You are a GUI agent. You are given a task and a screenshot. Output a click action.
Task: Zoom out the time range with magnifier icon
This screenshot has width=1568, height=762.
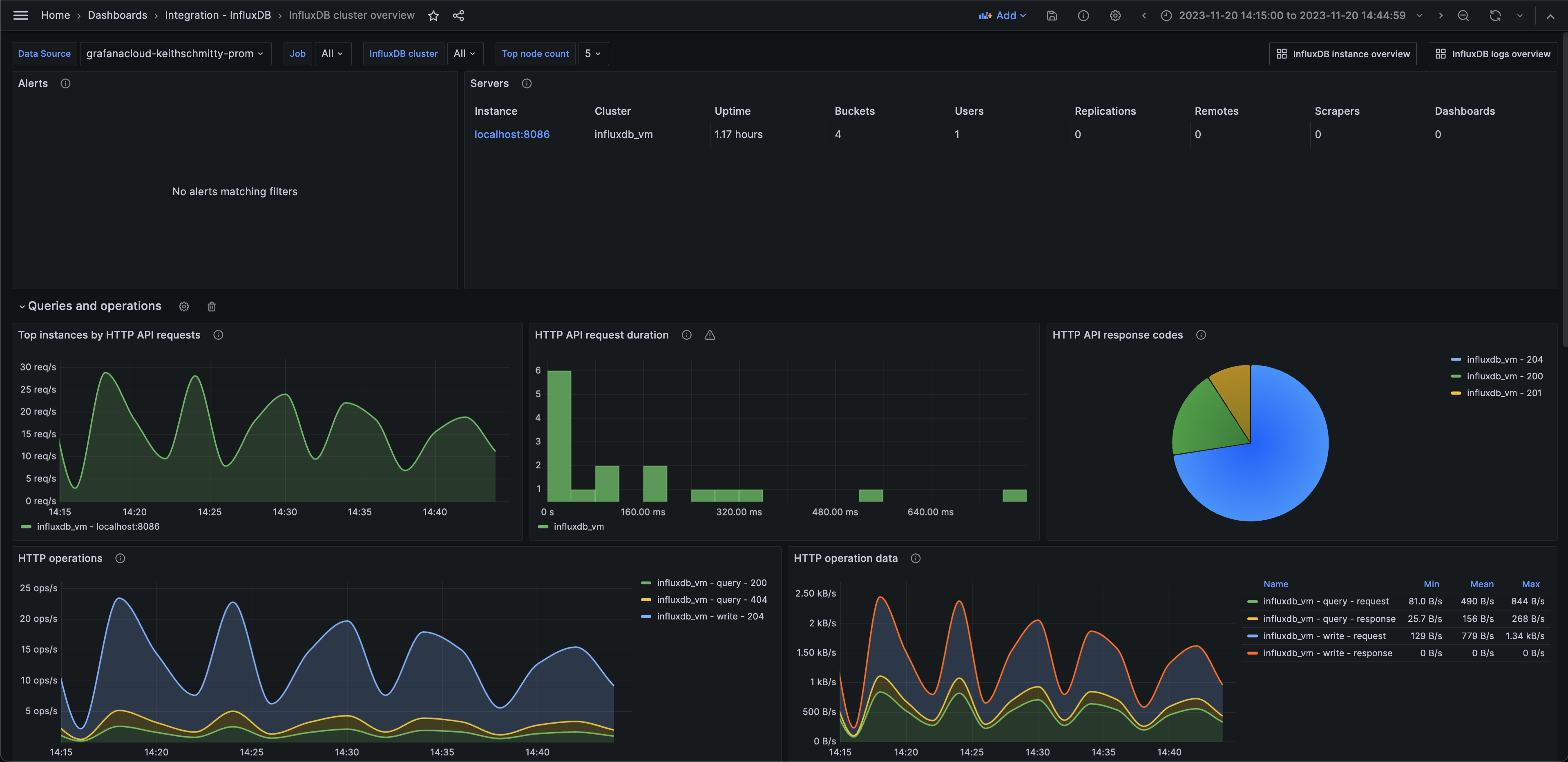point(1463,15)
